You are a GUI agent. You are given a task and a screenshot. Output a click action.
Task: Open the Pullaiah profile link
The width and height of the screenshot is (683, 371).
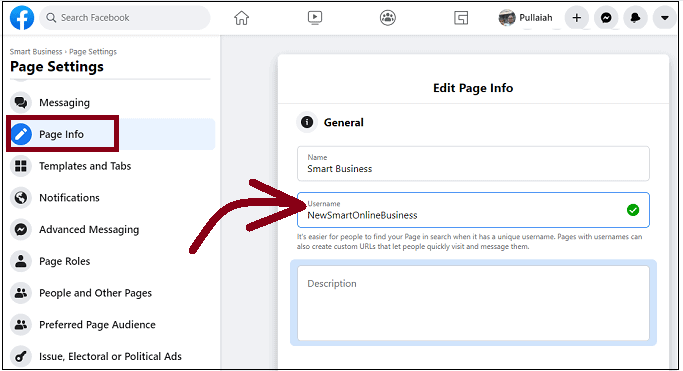click(x=525, y=18)
